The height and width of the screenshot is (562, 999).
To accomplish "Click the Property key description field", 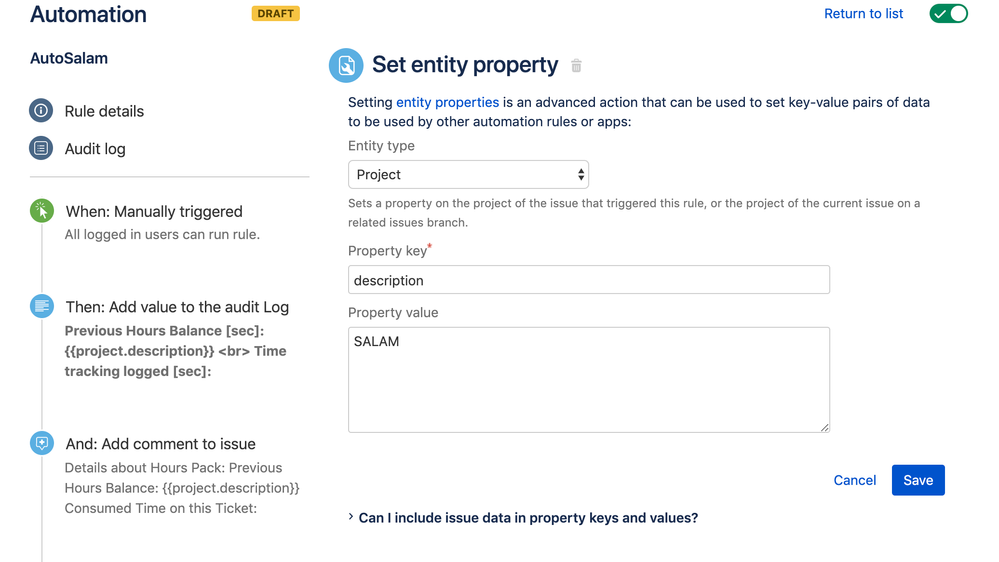I will pos(589,280).
